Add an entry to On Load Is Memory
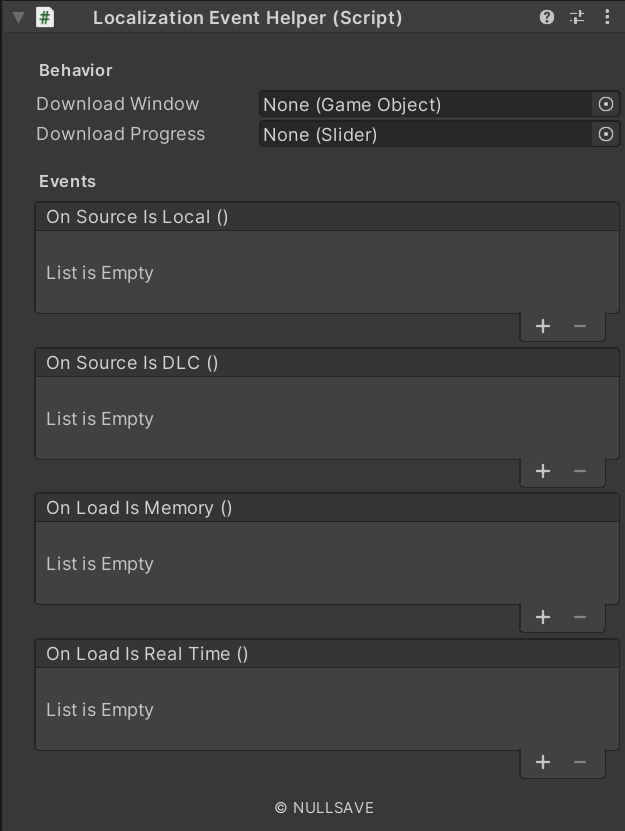 click(x=543, y=617)
